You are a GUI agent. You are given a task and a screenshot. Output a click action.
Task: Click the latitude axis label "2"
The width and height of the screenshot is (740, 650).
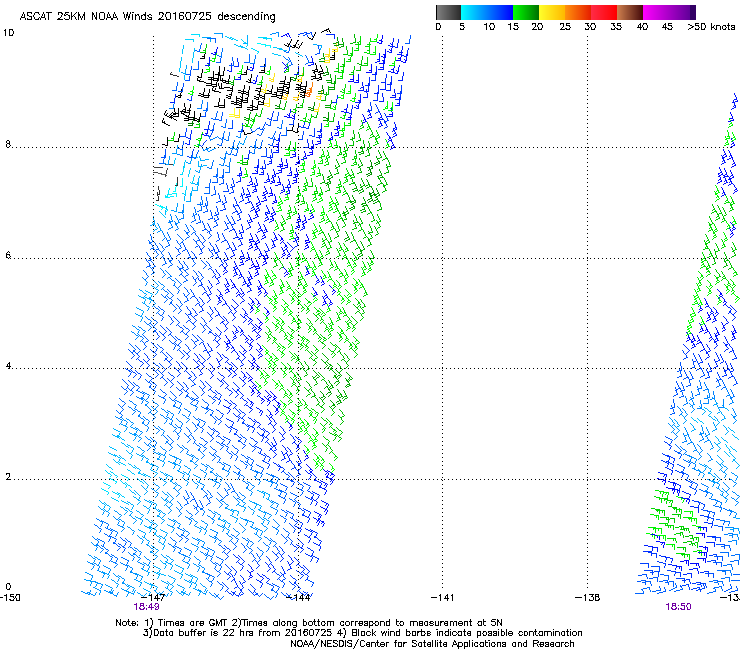tap(8, 477)
